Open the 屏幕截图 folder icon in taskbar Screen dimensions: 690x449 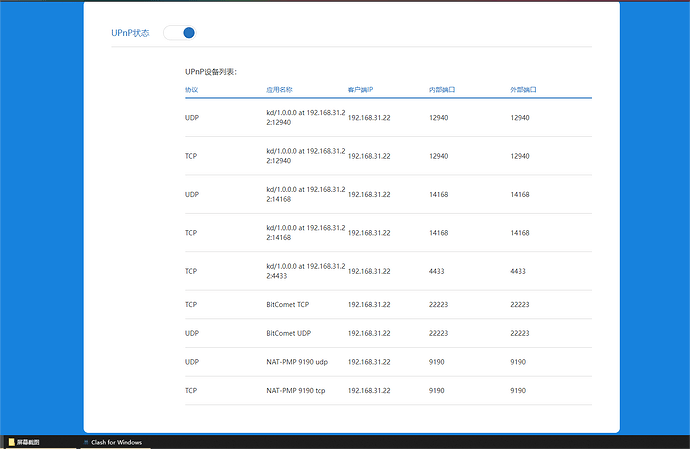12,441
